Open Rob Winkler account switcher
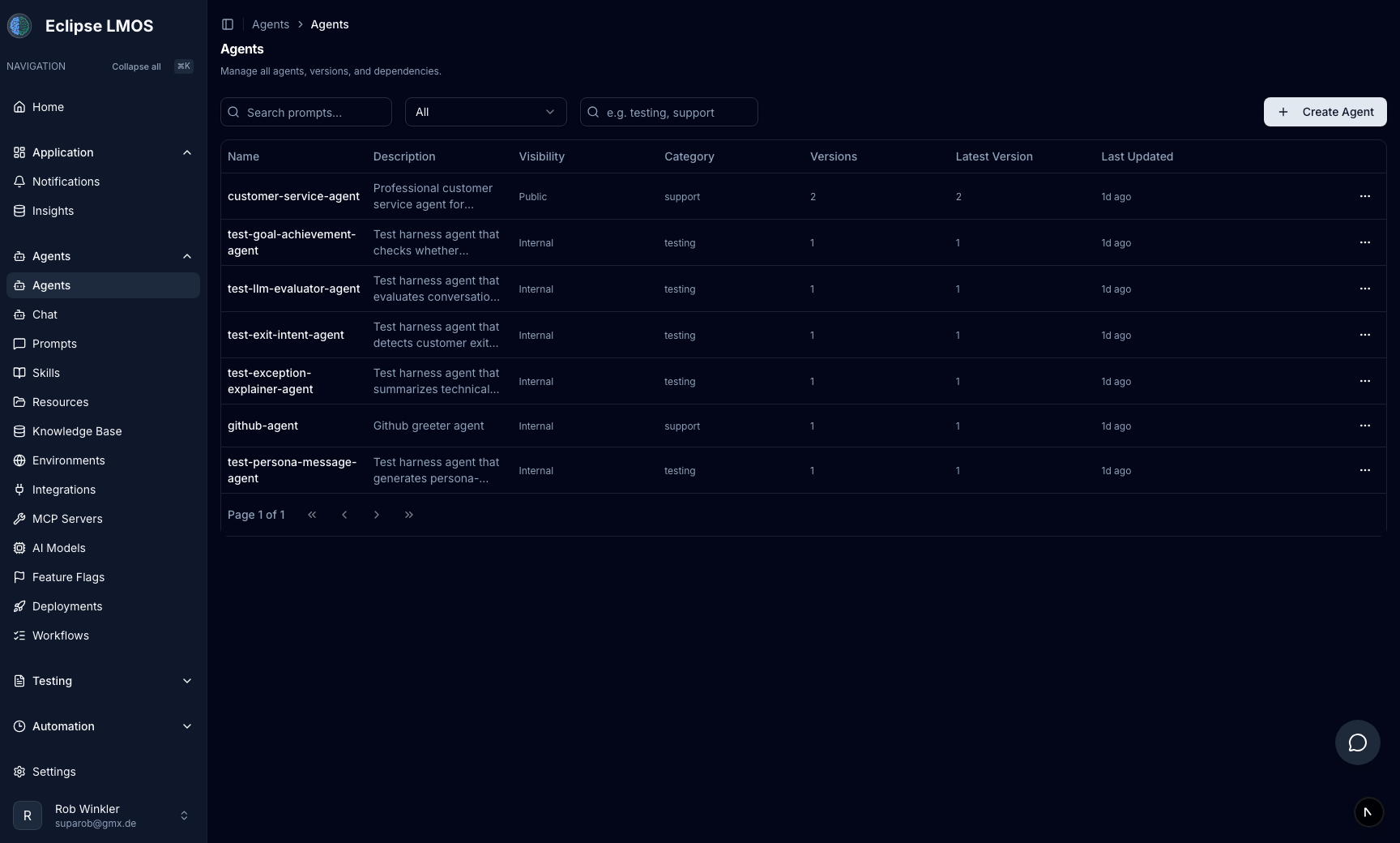Image resolution: width=1400 pixels, height=843 pixels. 103,815
